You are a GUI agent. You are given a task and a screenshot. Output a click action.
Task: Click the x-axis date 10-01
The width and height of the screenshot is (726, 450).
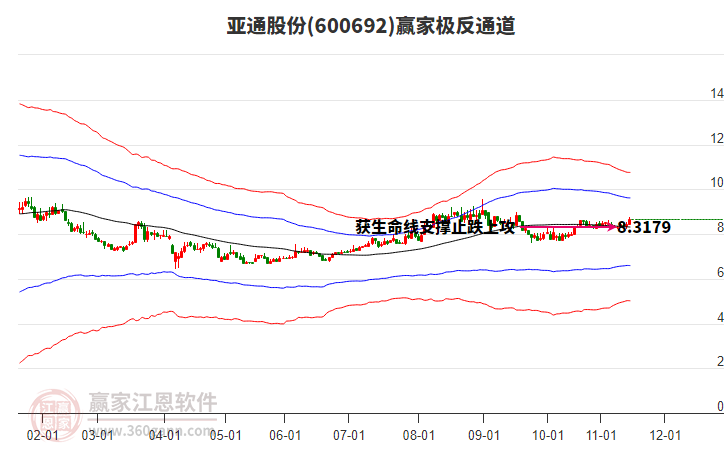pyautogui.click(x=548, y=436)
